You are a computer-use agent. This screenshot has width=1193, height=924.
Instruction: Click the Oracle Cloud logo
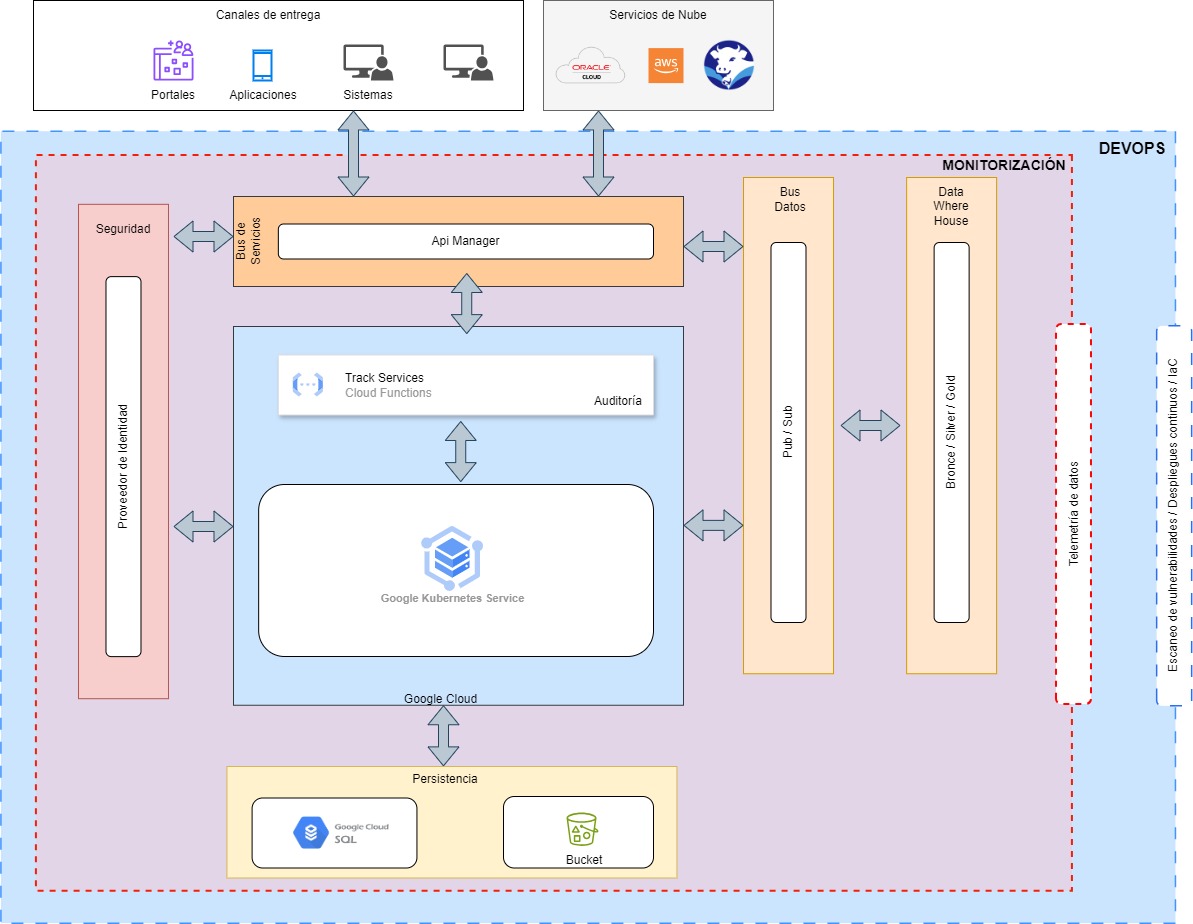(x=590, y=66)
